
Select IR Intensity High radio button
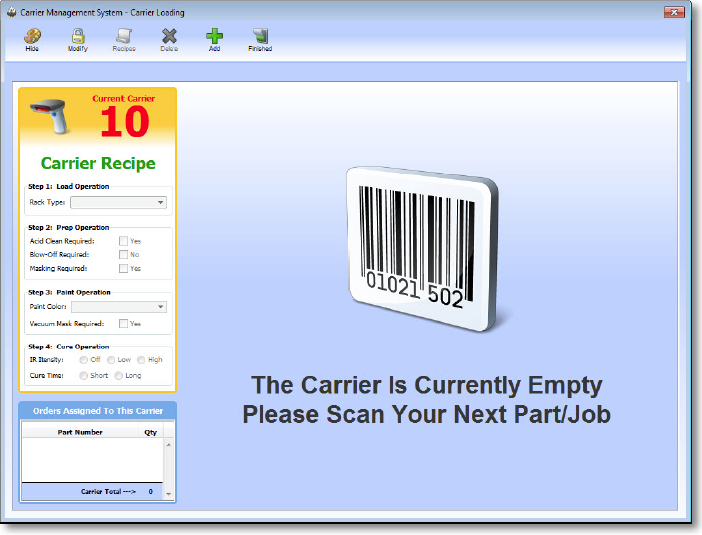click(x=141, y=360)
